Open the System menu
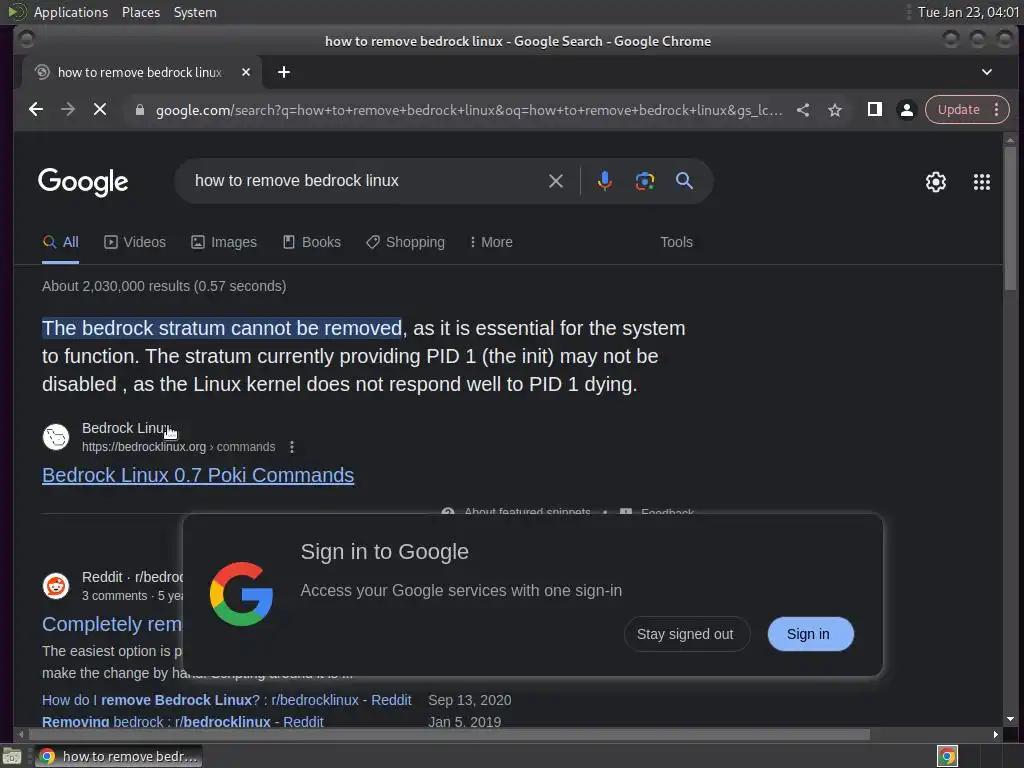 [x=195, y=12]
